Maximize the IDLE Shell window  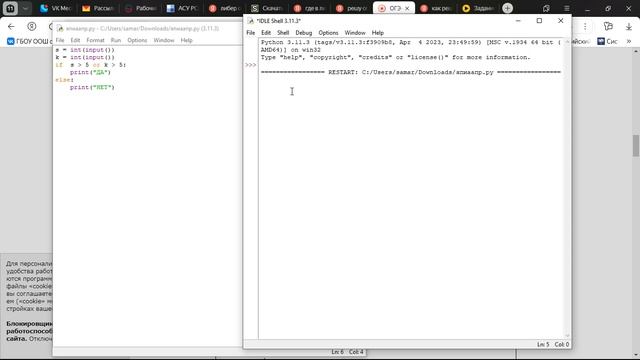coord(539,20)
